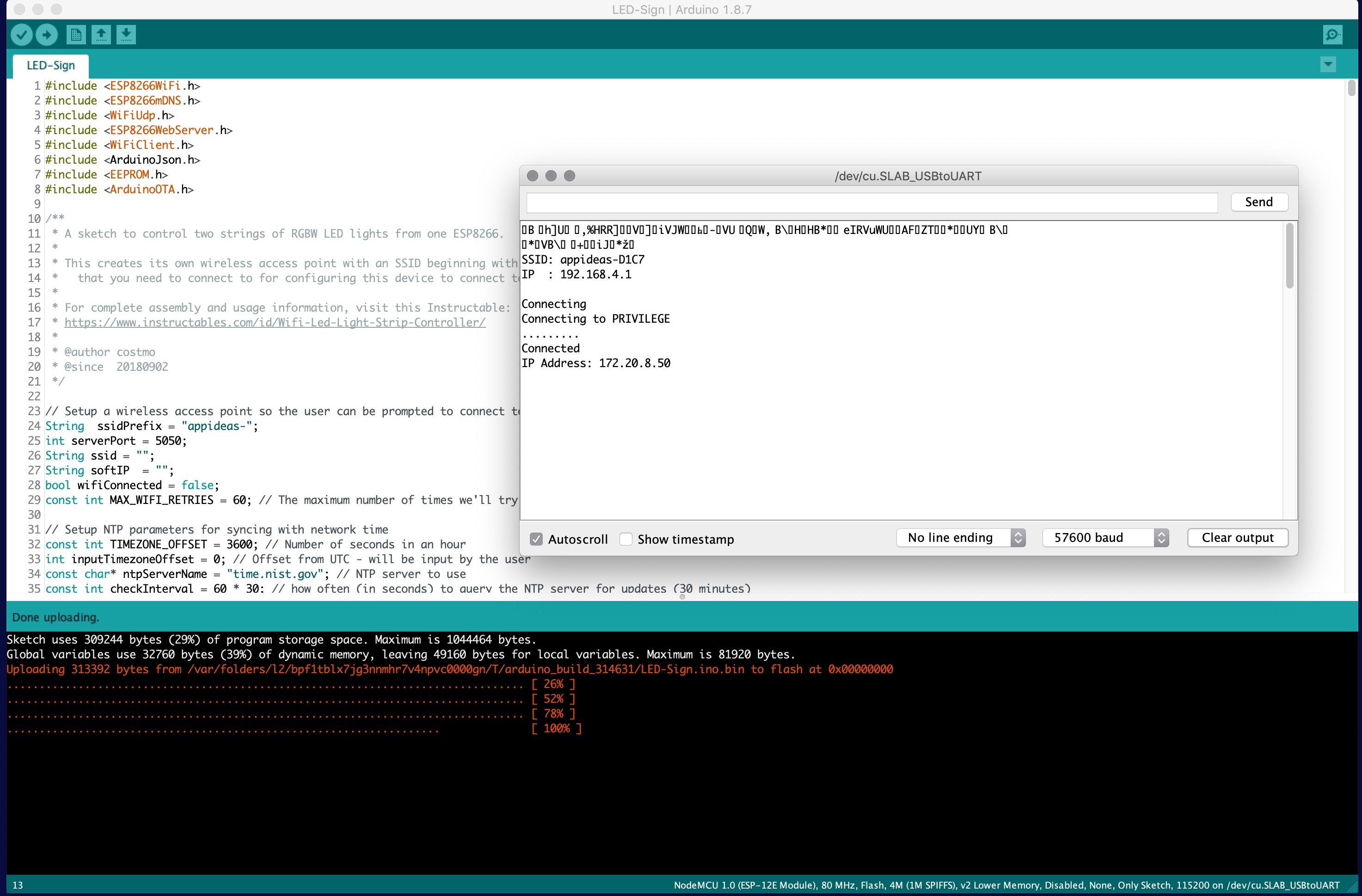Click the Upload arrow icon
1362x896 pixels.
46,34
